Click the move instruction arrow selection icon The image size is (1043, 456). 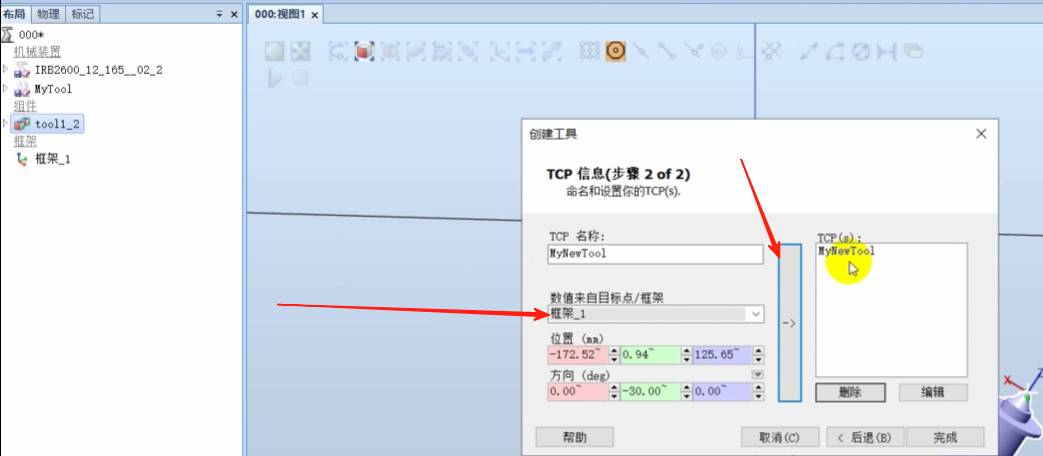coord(525,51)
